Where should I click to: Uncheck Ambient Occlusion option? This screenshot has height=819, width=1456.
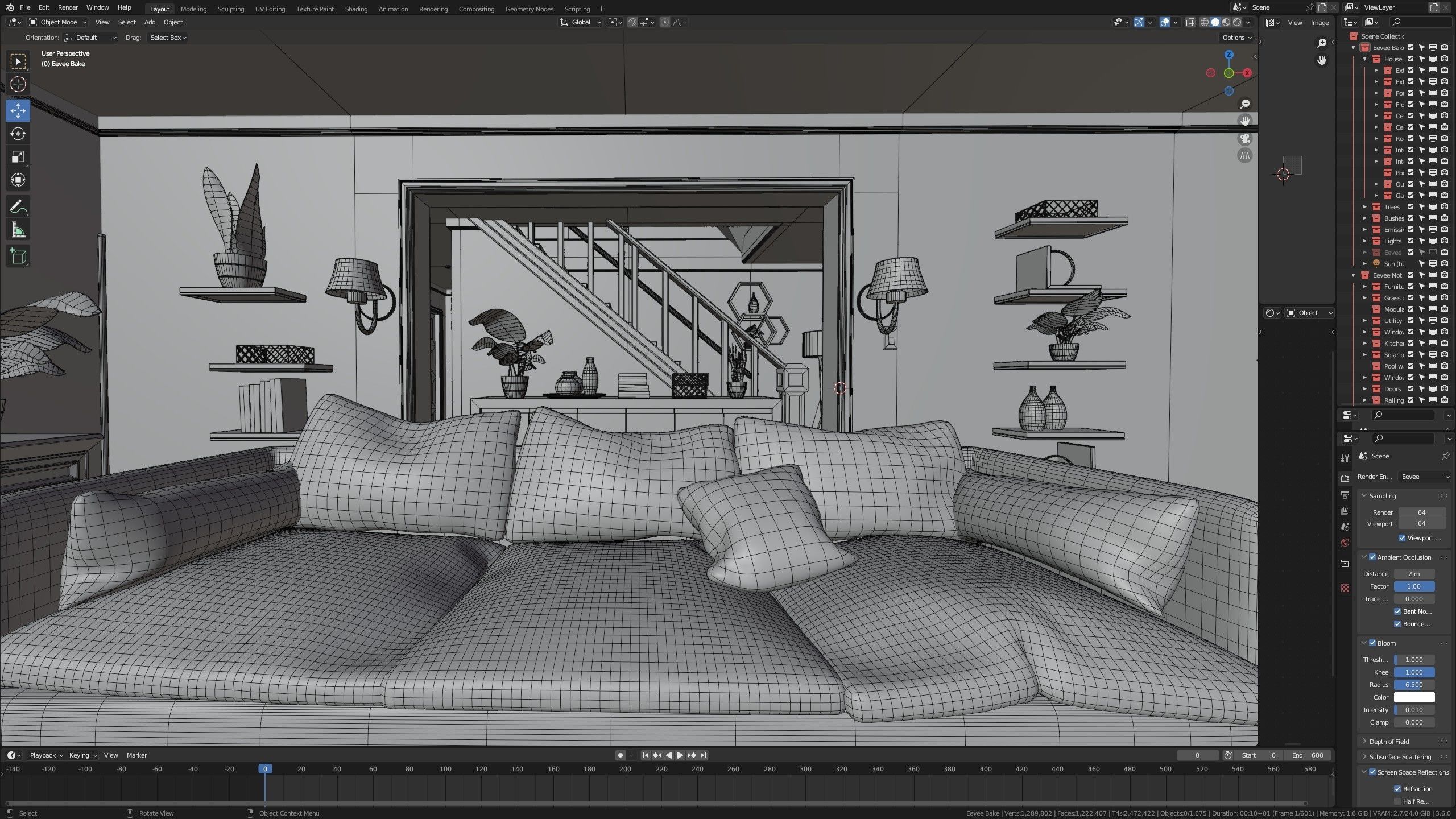point(1372,557)
